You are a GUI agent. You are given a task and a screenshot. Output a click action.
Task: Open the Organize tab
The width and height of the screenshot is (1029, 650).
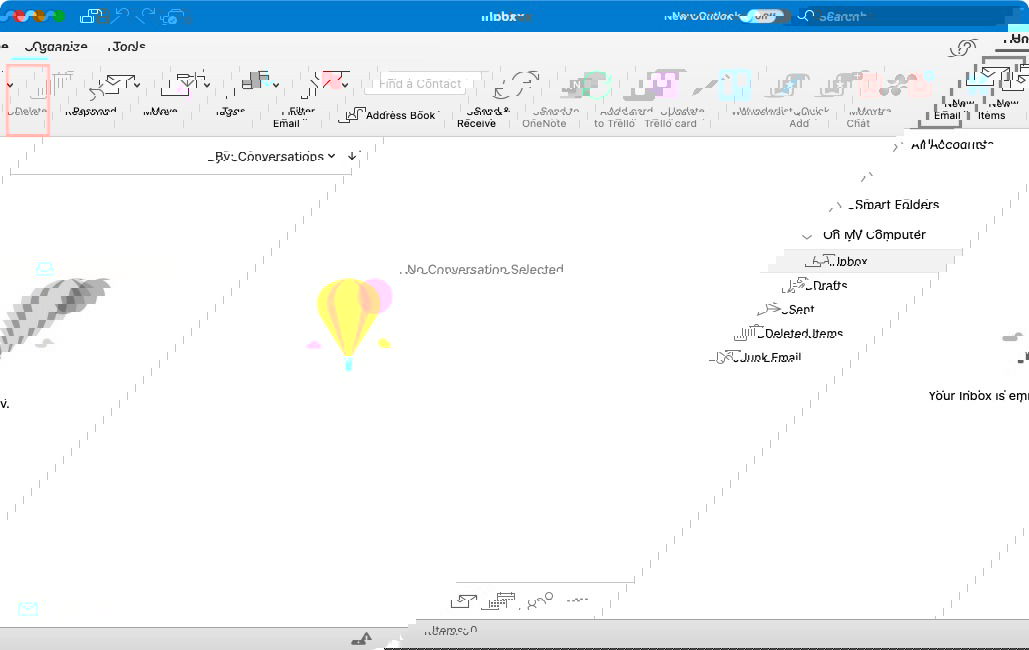56,47
